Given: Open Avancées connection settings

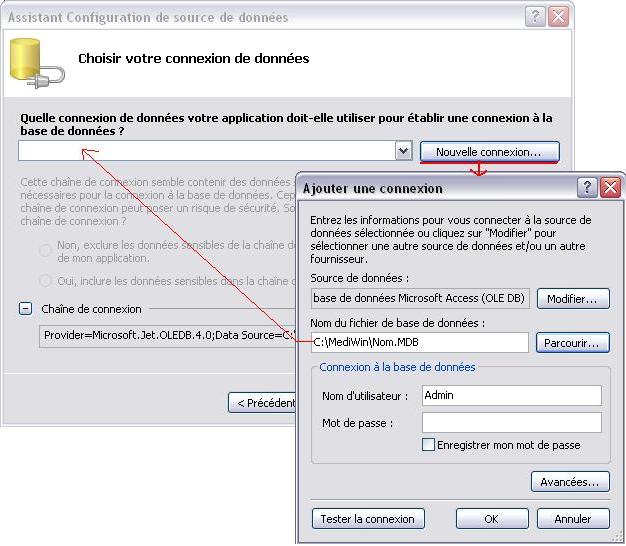Looking at the screenshot, I should [x=570, y=482].
